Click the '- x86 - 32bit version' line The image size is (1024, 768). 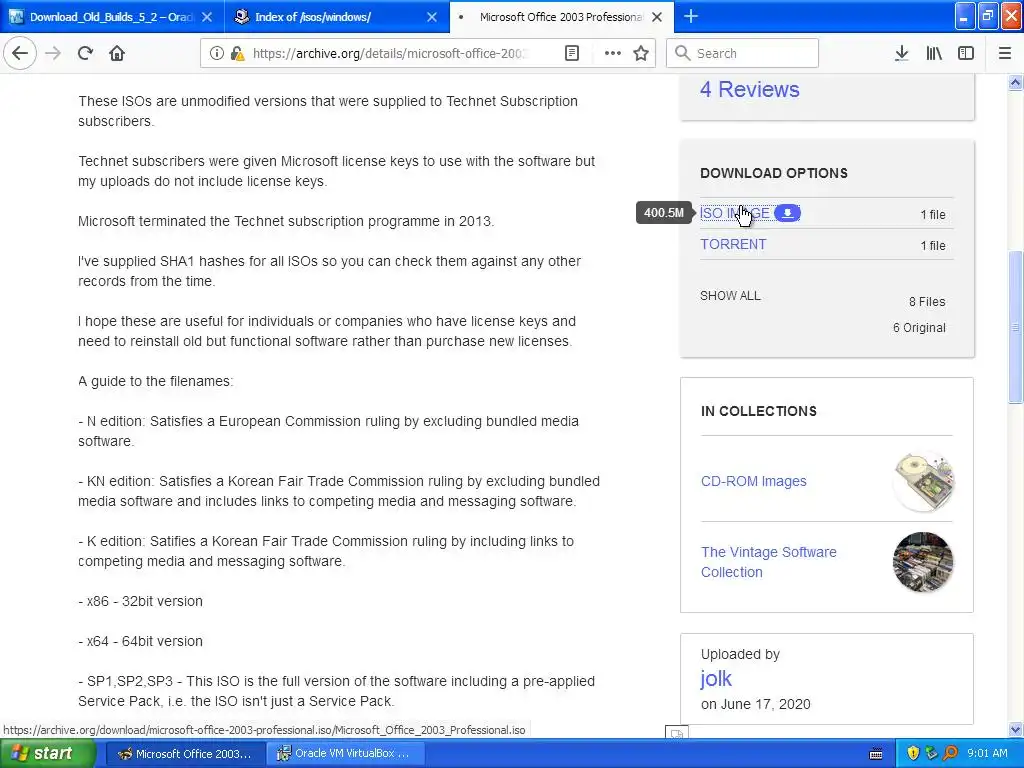point(140,601)
